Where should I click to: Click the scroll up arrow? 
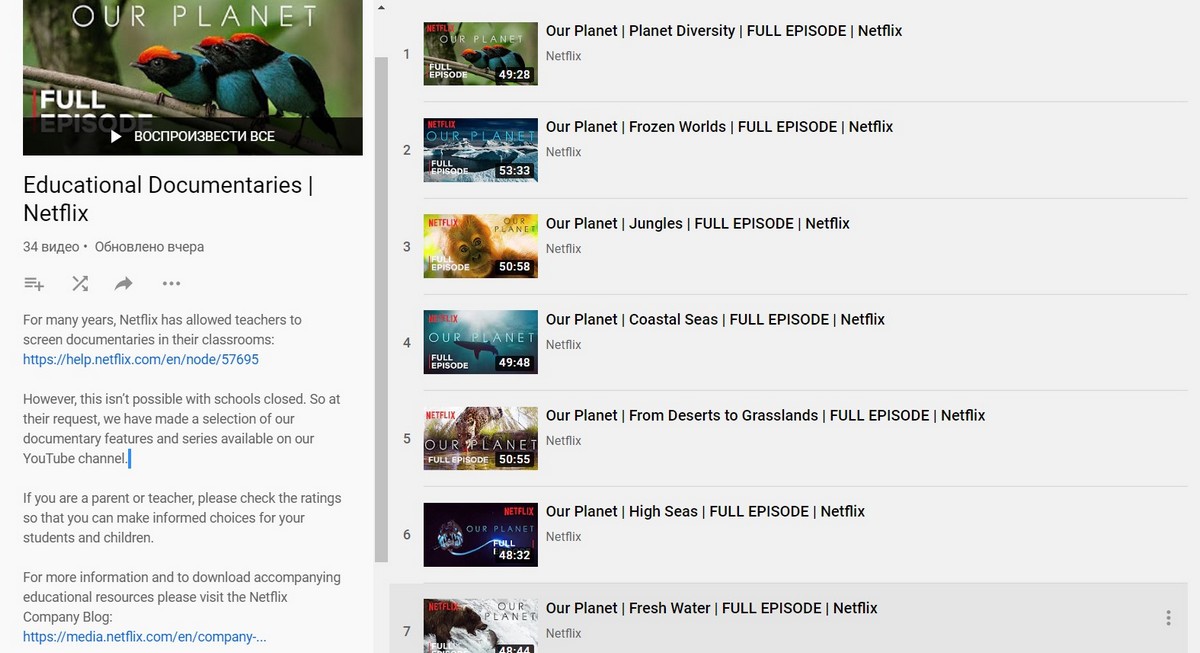coord(380,9)
